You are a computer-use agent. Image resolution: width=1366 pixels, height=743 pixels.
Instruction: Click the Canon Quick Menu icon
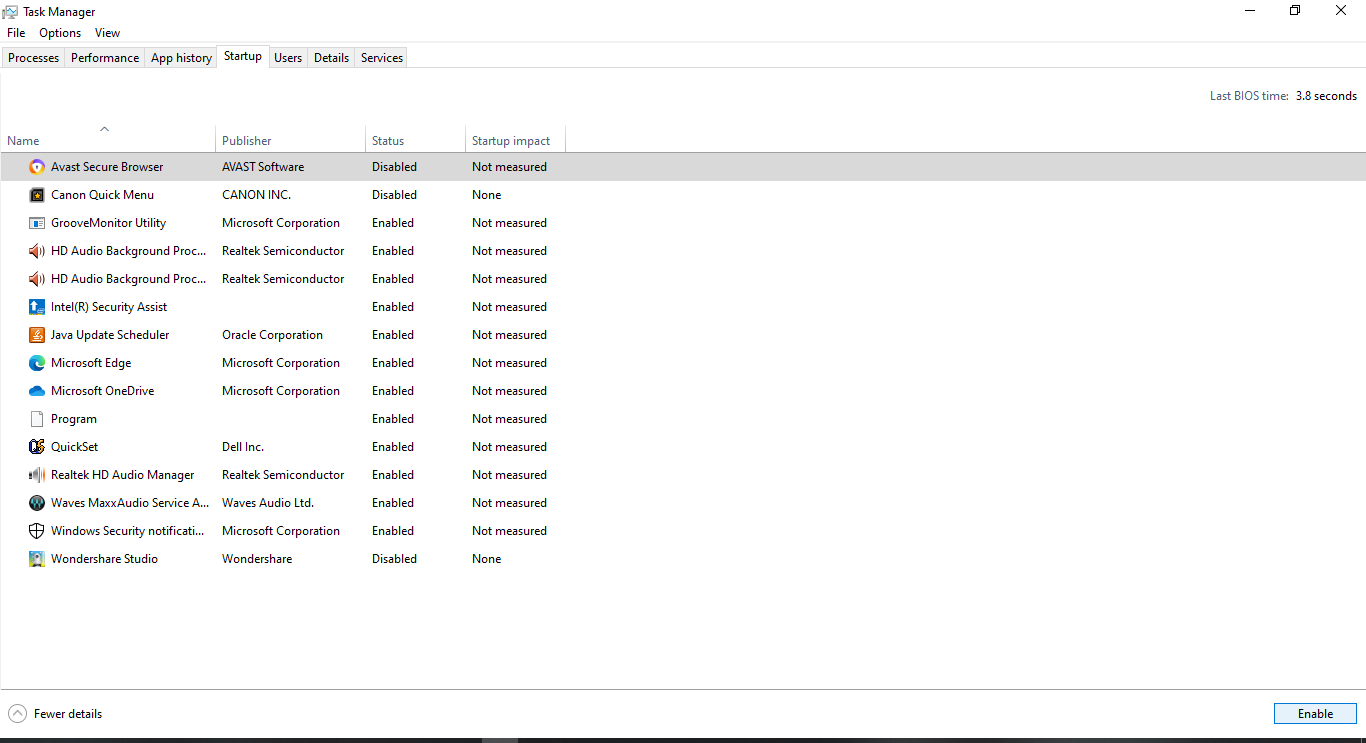[37, 195]
